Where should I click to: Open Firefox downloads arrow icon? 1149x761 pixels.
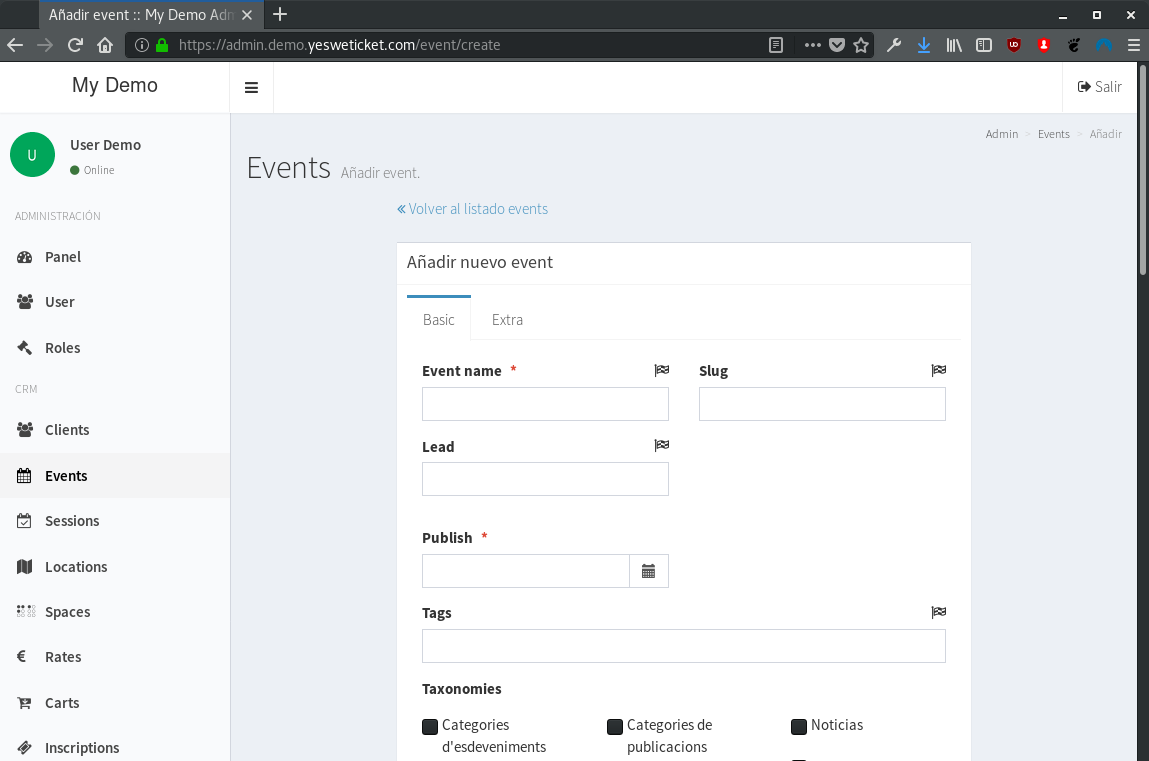923,45
